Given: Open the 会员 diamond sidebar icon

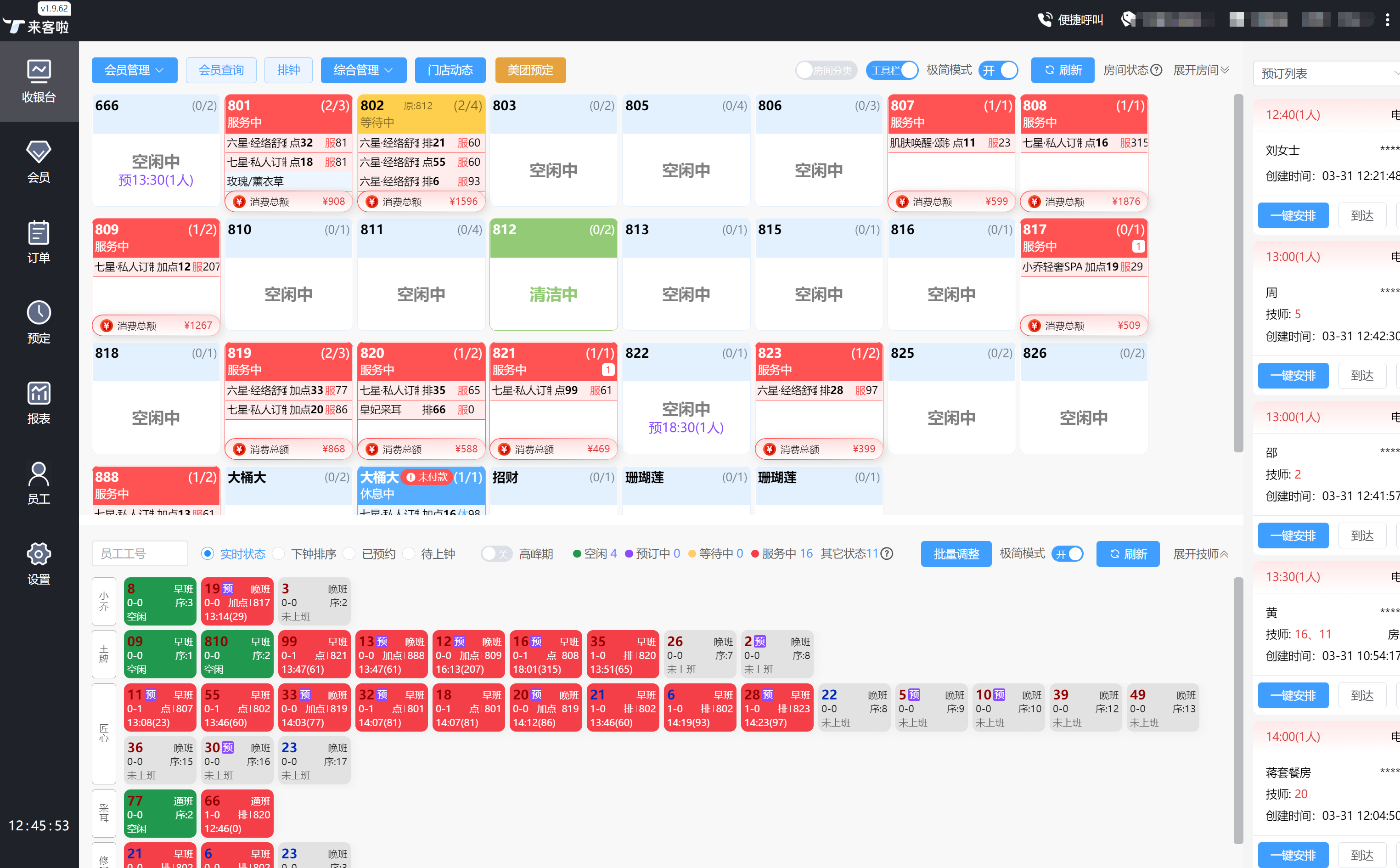Looking at the screenshot, I should 39,152.
